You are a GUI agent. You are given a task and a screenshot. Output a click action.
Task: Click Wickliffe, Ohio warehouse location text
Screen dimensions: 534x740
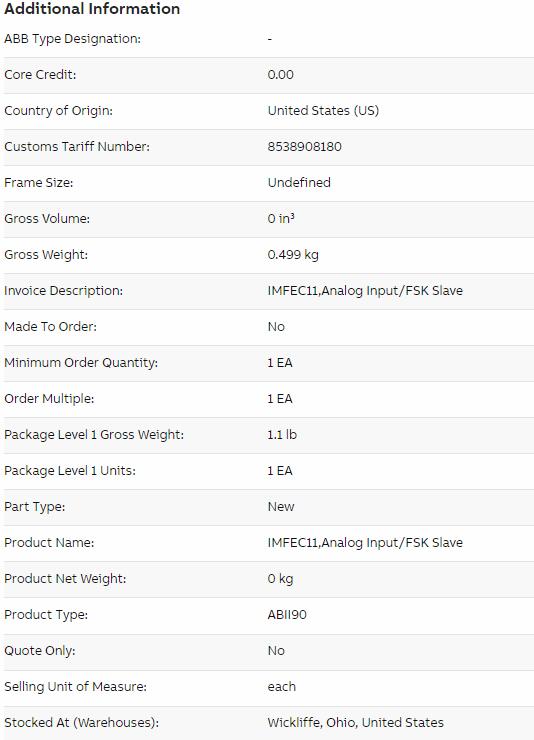pos(356,723)
